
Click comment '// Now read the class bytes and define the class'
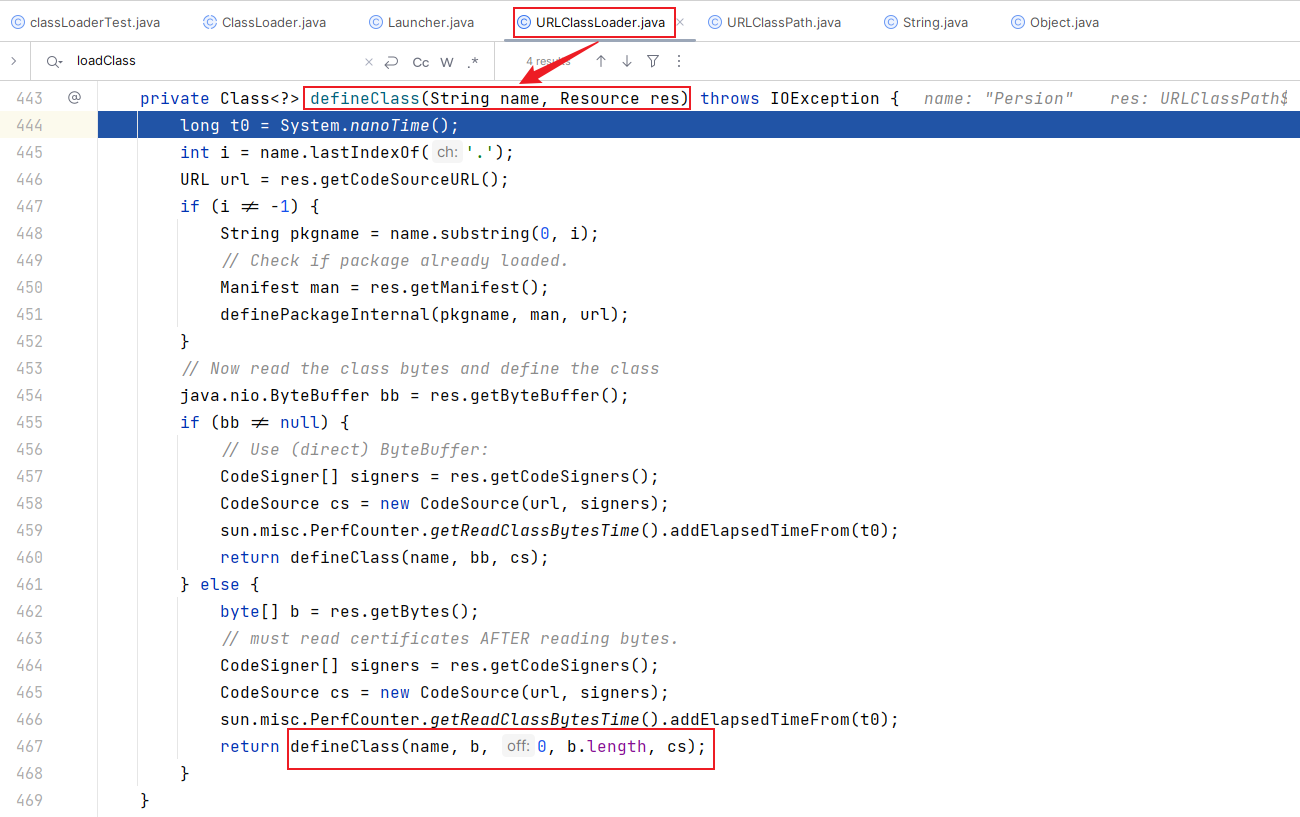point(419,368)
